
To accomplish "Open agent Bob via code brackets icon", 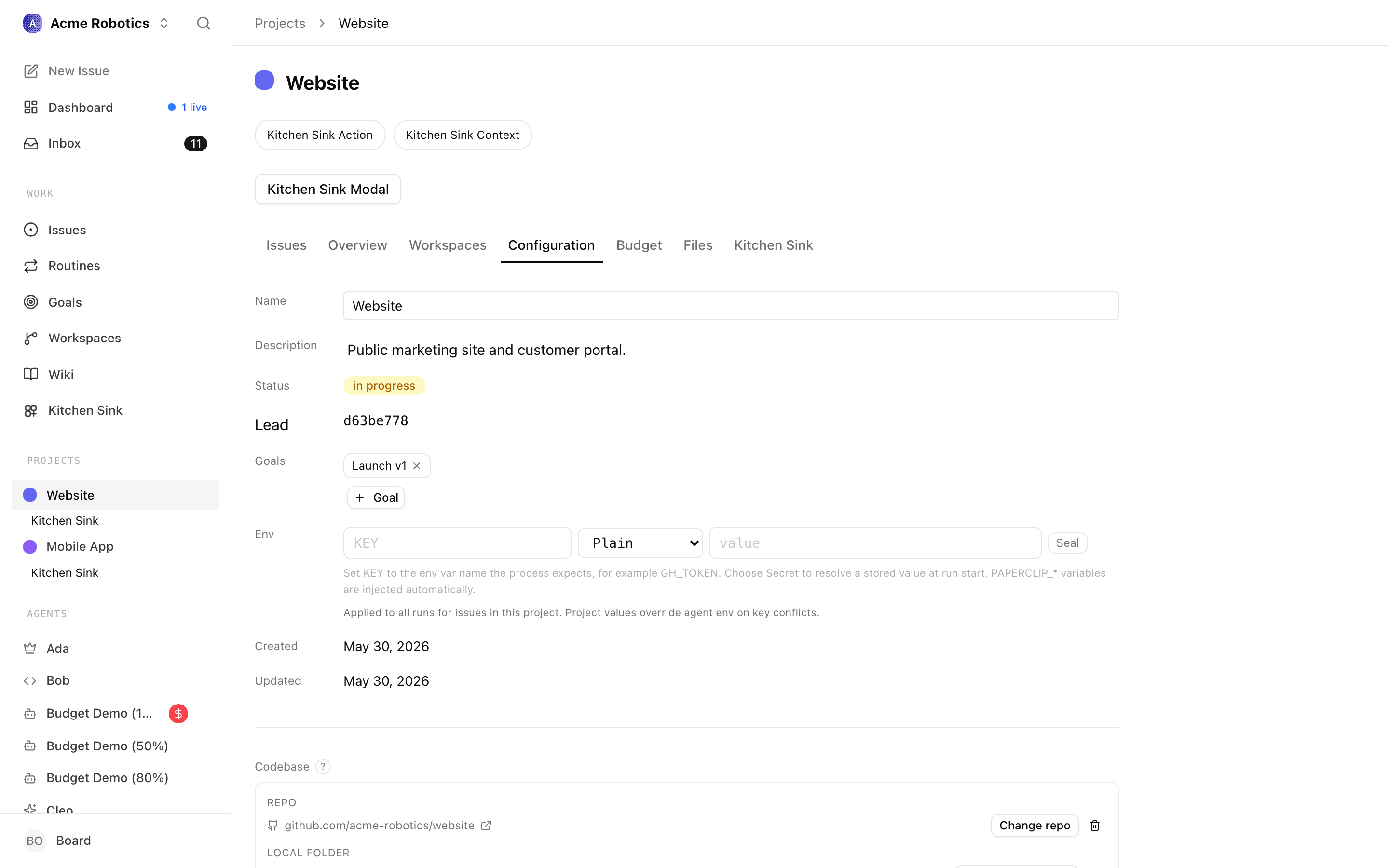I will (x=30, y=681).
